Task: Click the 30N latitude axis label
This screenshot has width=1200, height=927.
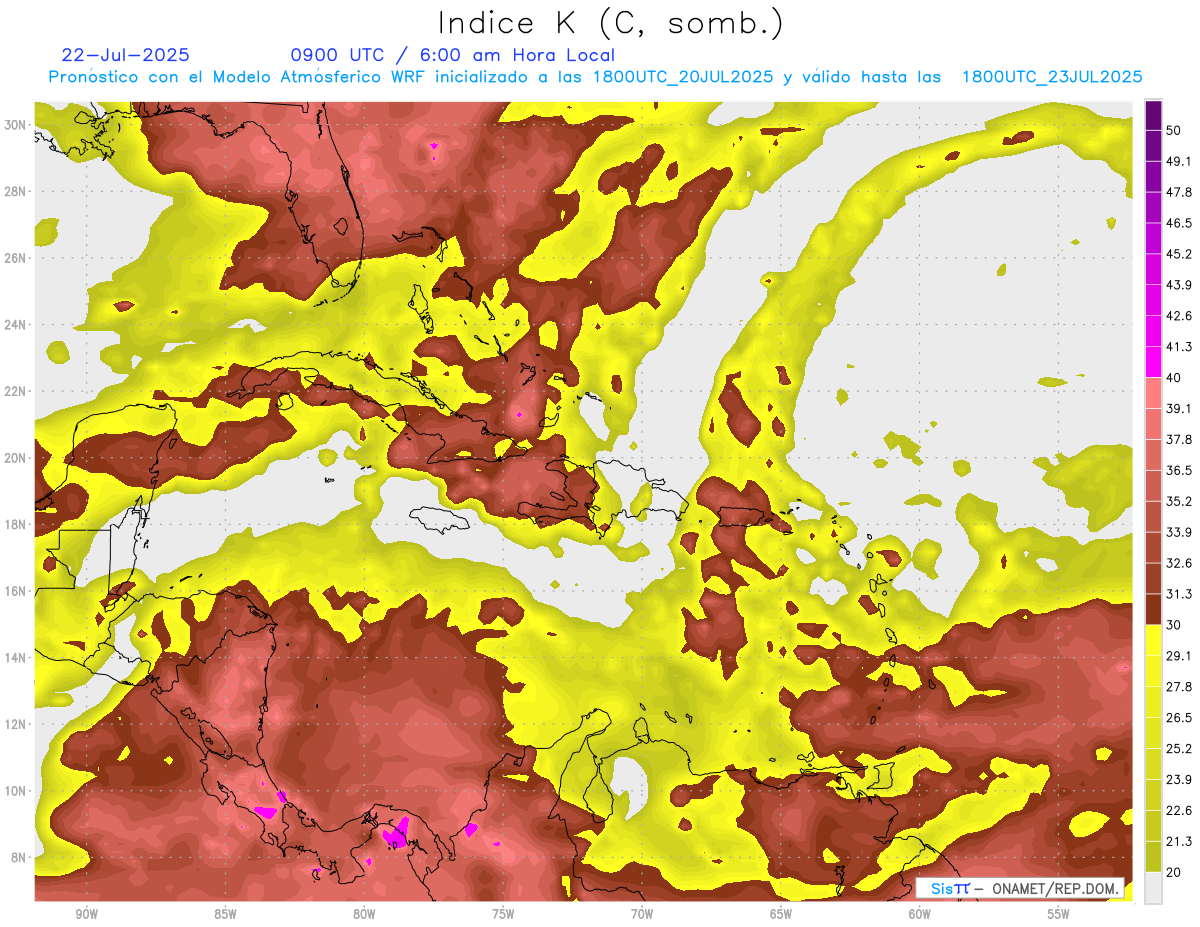Action: tap(15, 124)
